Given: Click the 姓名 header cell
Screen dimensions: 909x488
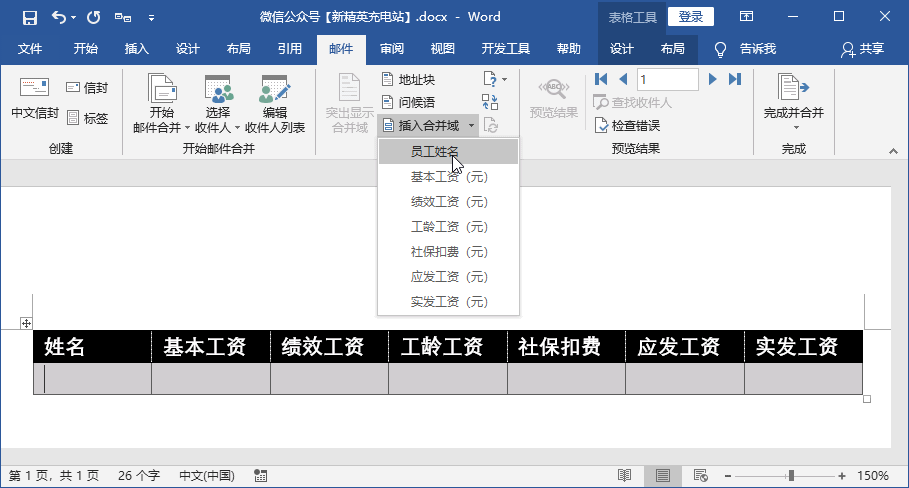Looking at the screenshot, I should click(x=93, y=347).
